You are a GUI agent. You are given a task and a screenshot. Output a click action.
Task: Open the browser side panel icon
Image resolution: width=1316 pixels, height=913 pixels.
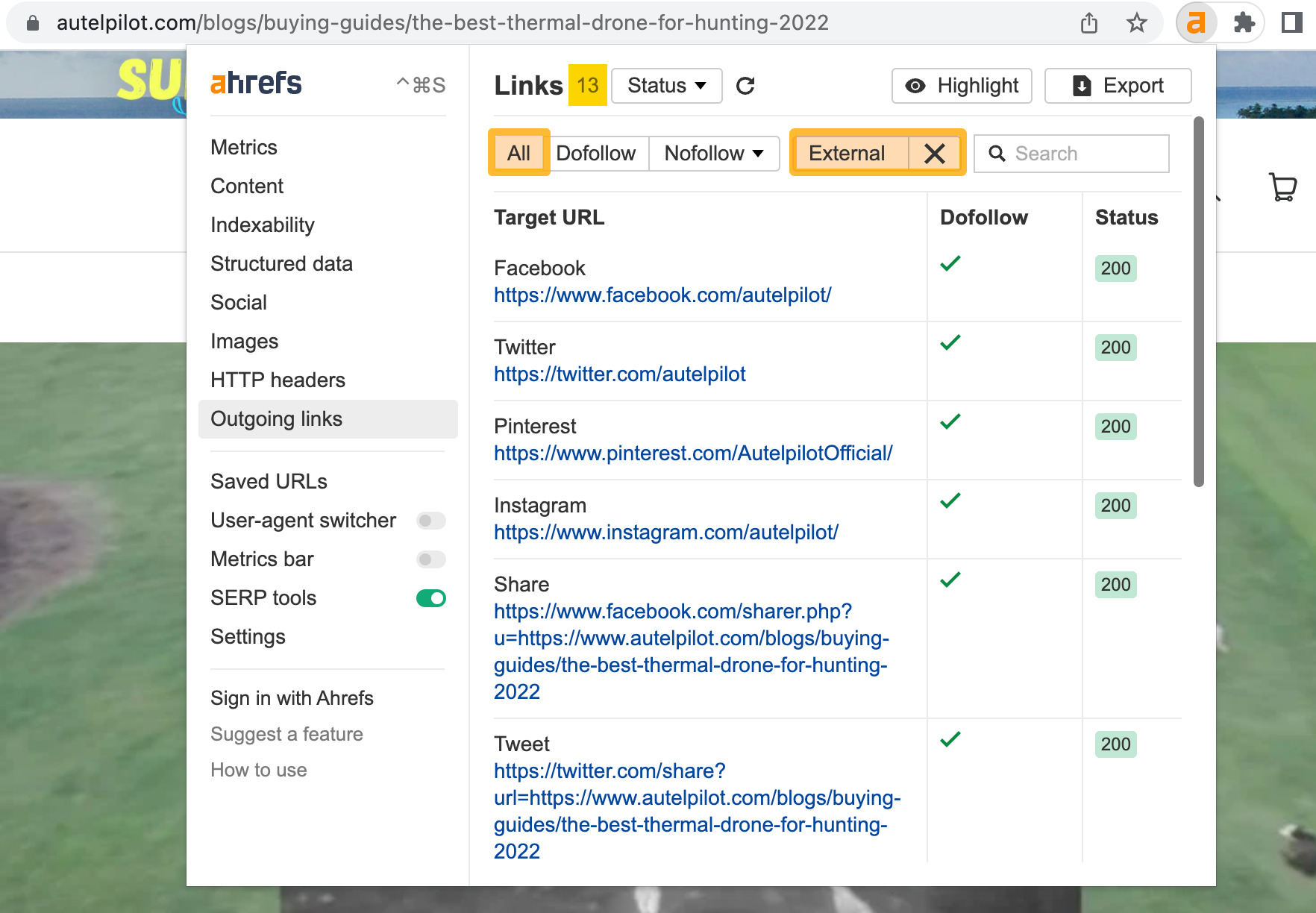(x=1291, y=23)
